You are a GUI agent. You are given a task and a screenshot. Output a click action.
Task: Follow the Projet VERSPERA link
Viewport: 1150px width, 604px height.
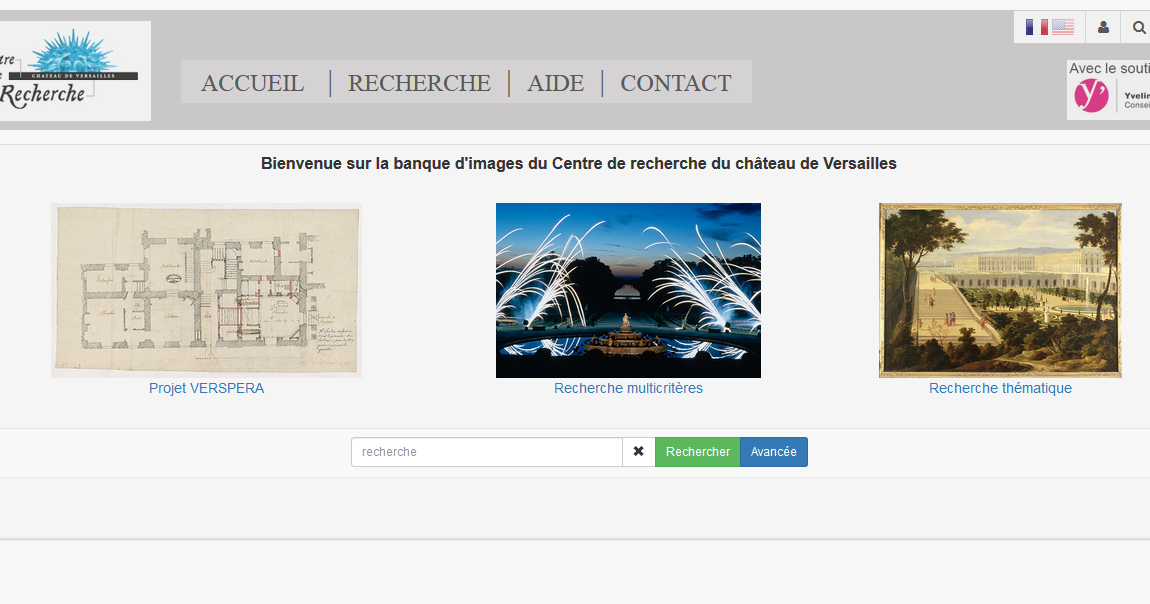click(206, 388)
